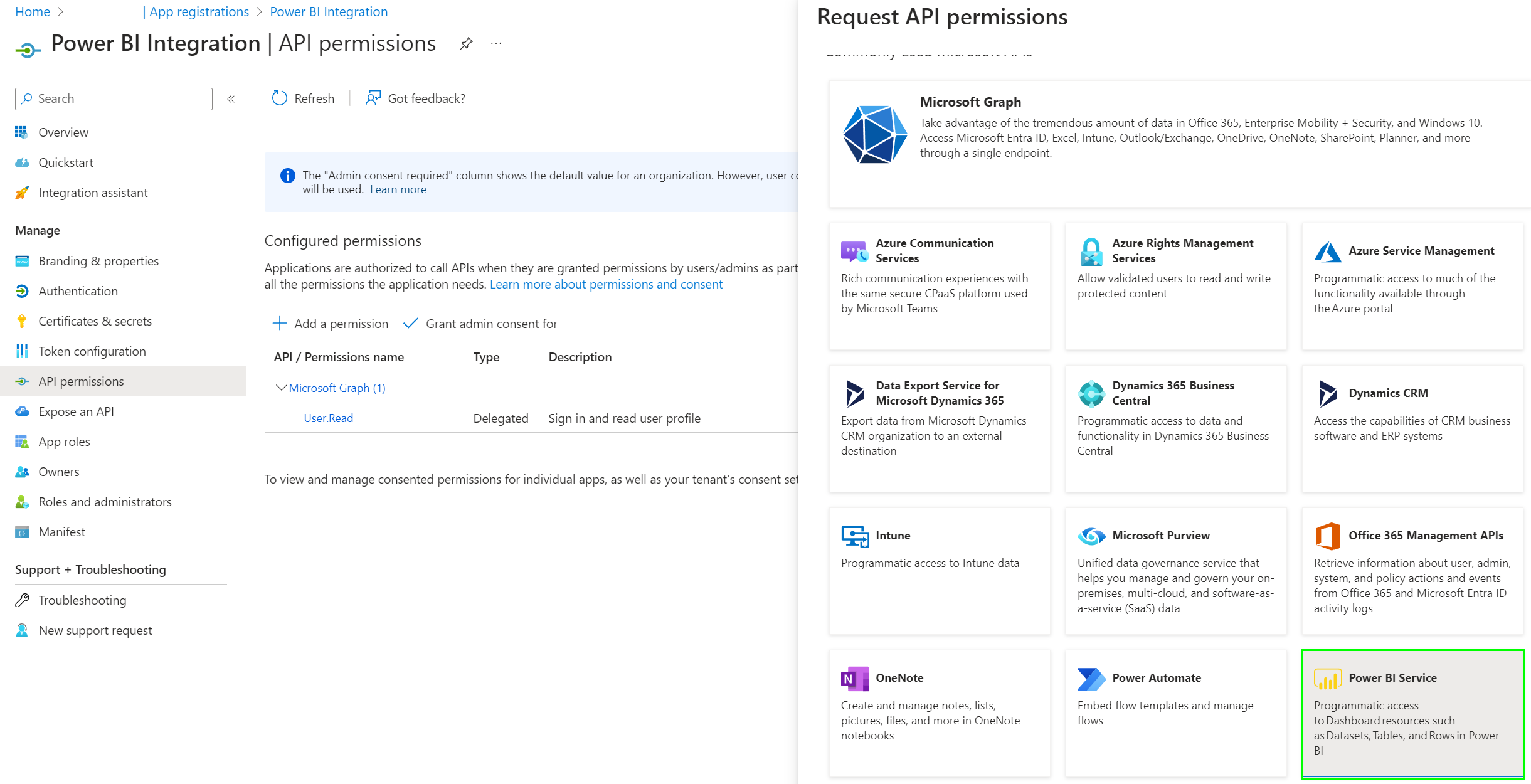Click the Refresh circular arrow icon
1531x784 pixels.
279,98
